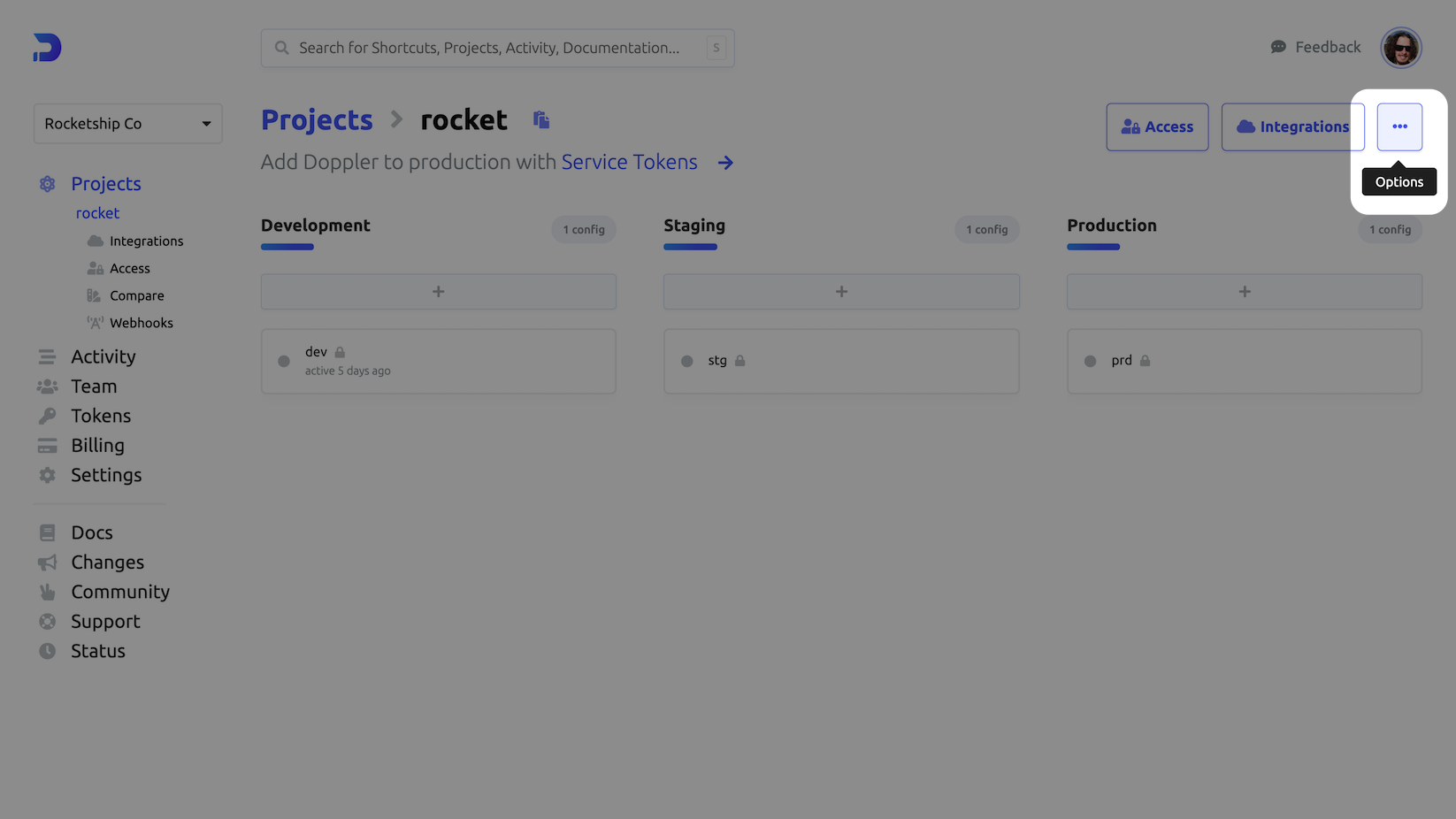
Task: Click the cloud icon beside sidebar Integrations
Action: (95, 241)
